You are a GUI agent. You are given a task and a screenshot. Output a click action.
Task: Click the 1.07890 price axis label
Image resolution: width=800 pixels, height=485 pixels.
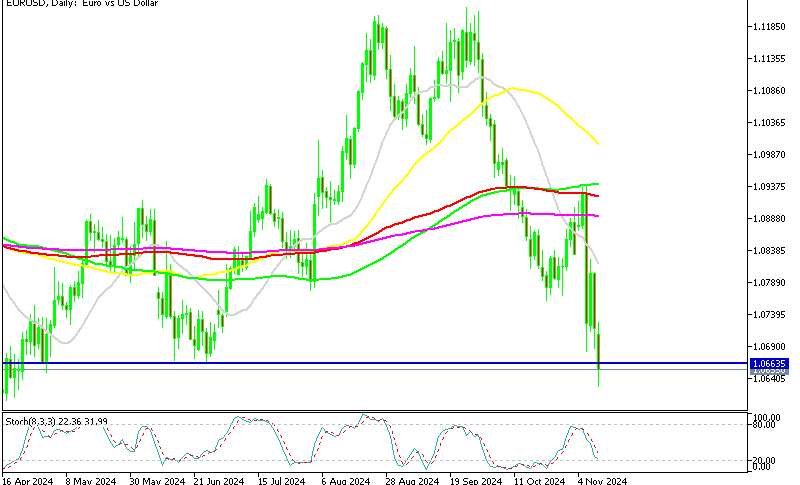tap(769, 283)
